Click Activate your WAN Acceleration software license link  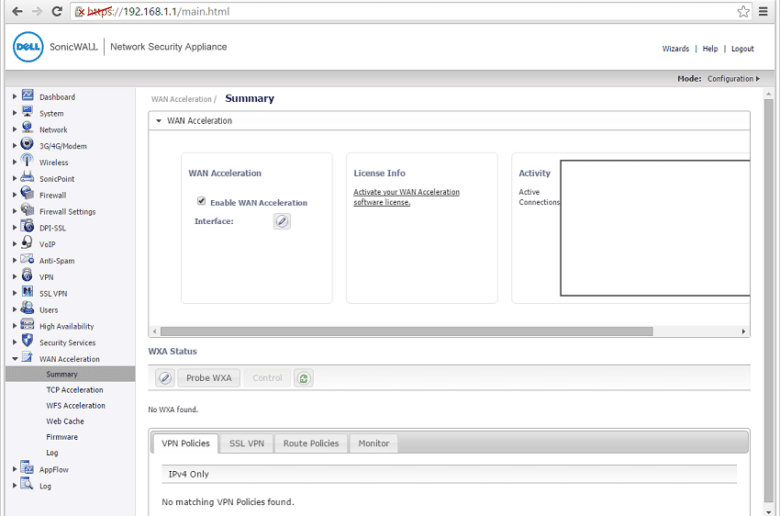[406, 197]
